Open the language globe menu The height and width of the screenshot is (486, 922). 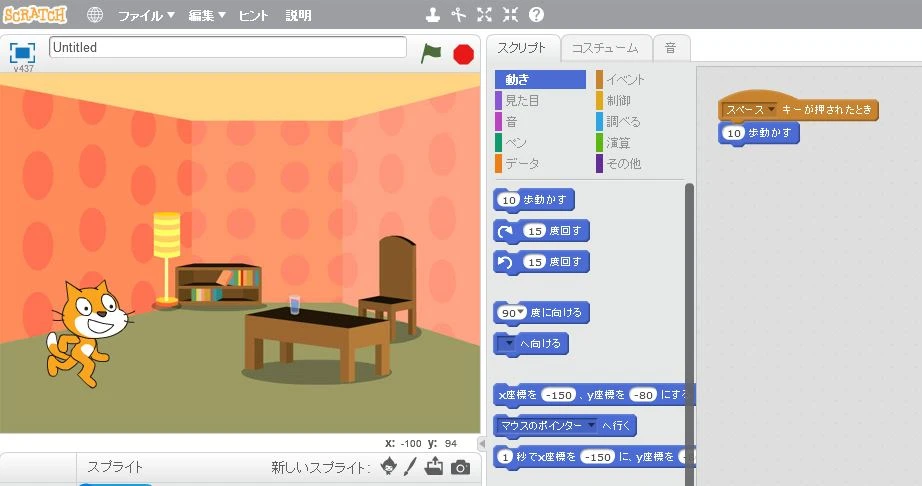tap(95, 15)
